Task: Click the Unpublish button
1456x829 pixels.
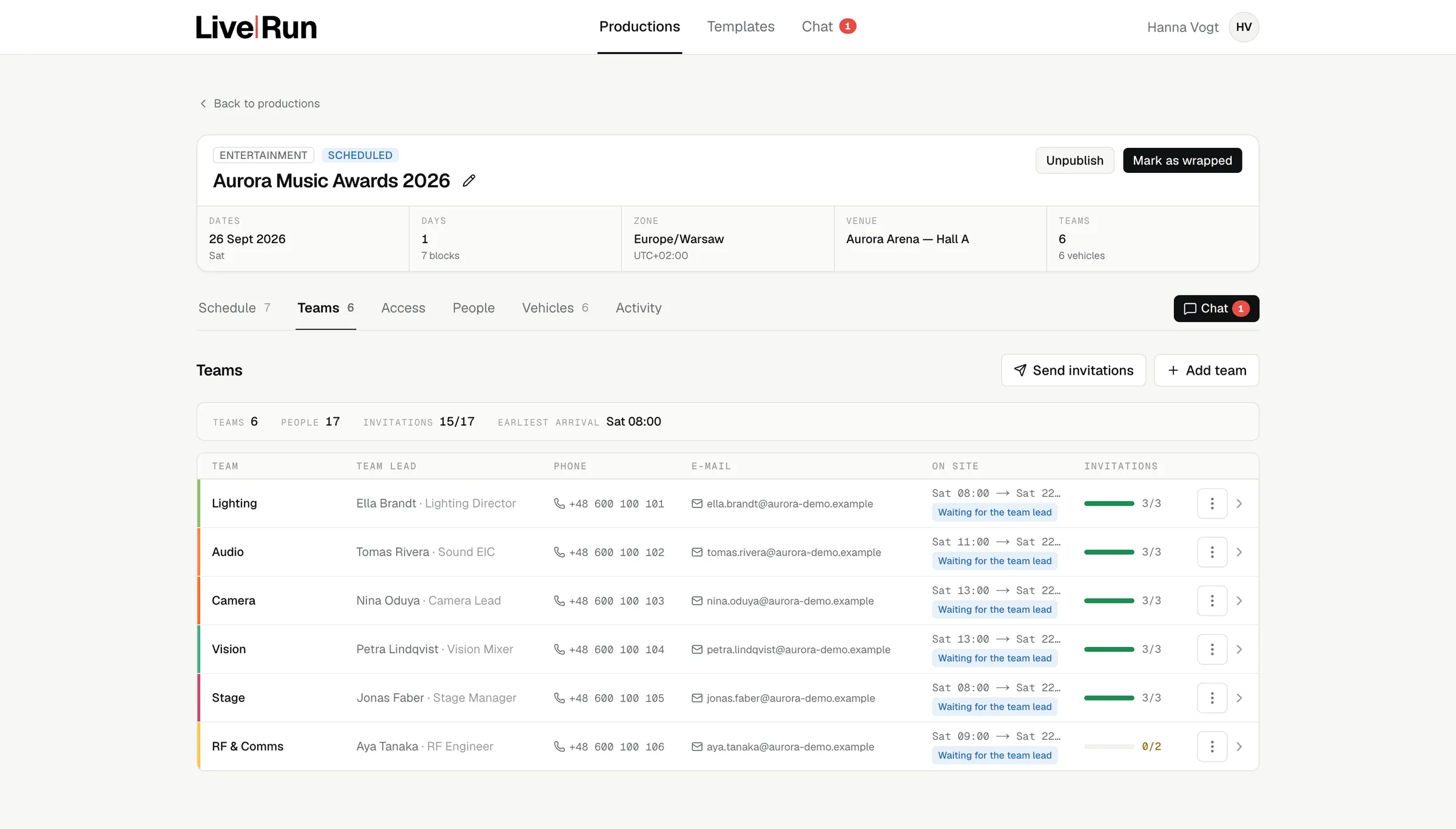Action: coord(1074,161)
